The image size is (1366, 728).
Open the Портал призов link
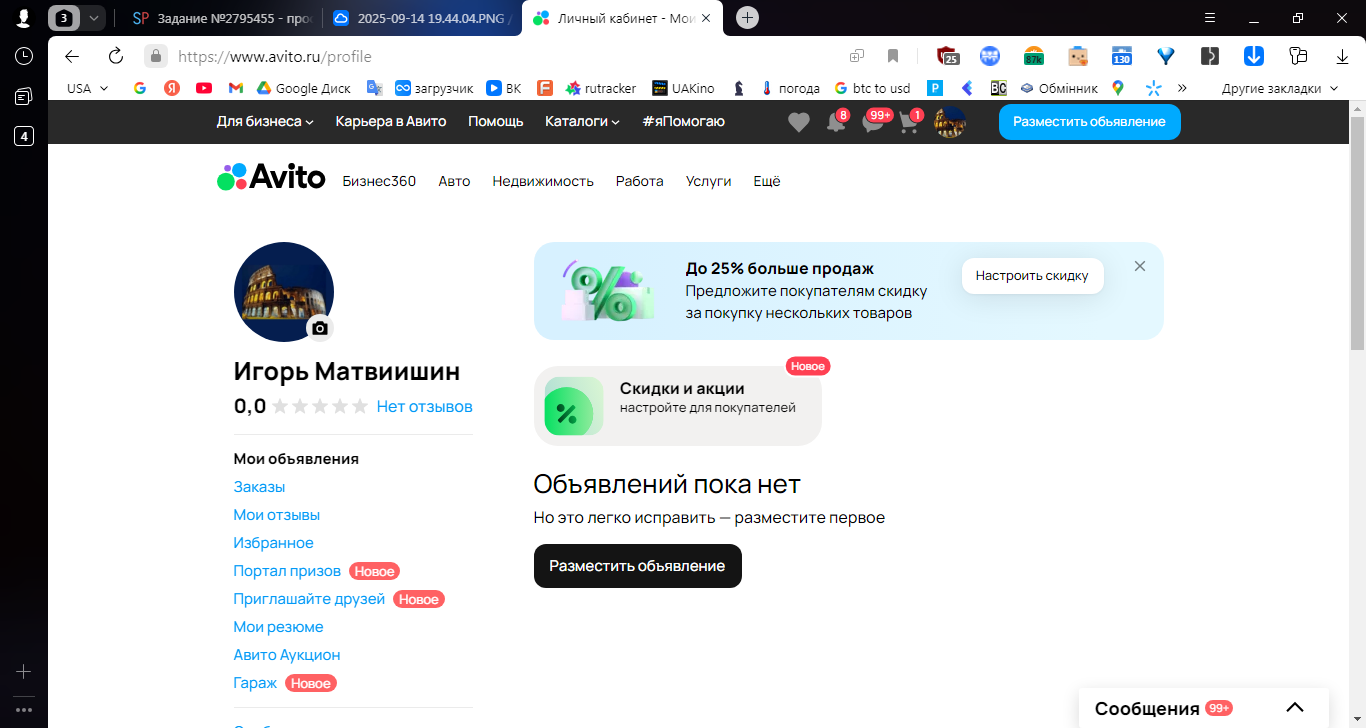pos(287,571)
